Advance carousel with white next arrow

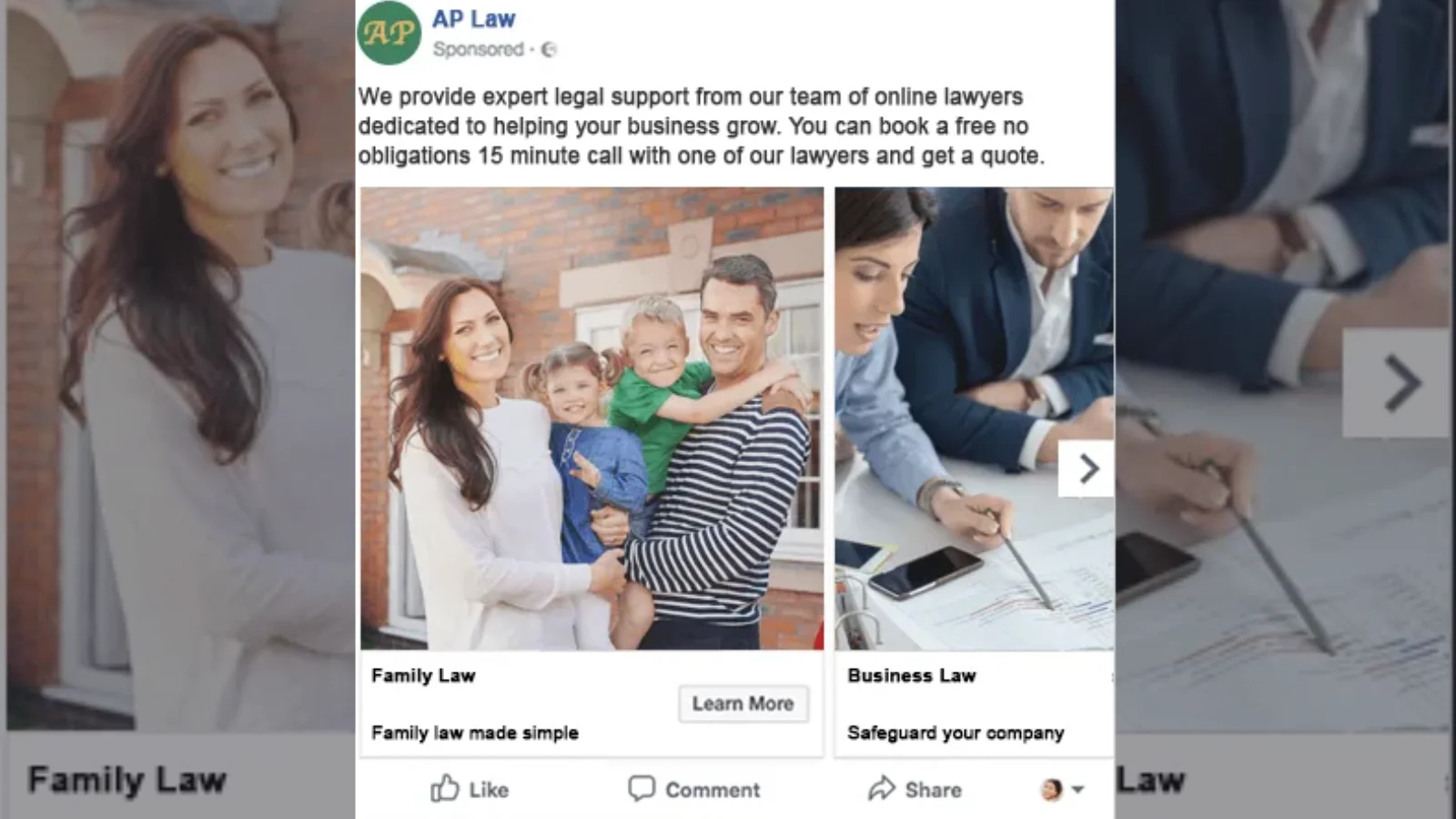click(x=1087, y=470)
